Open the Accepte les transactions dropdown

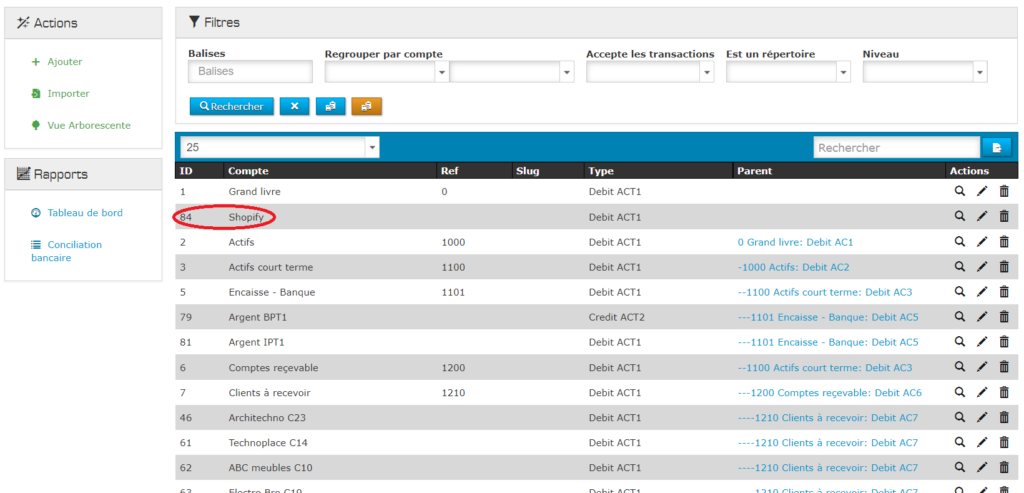tap(649, 72)
